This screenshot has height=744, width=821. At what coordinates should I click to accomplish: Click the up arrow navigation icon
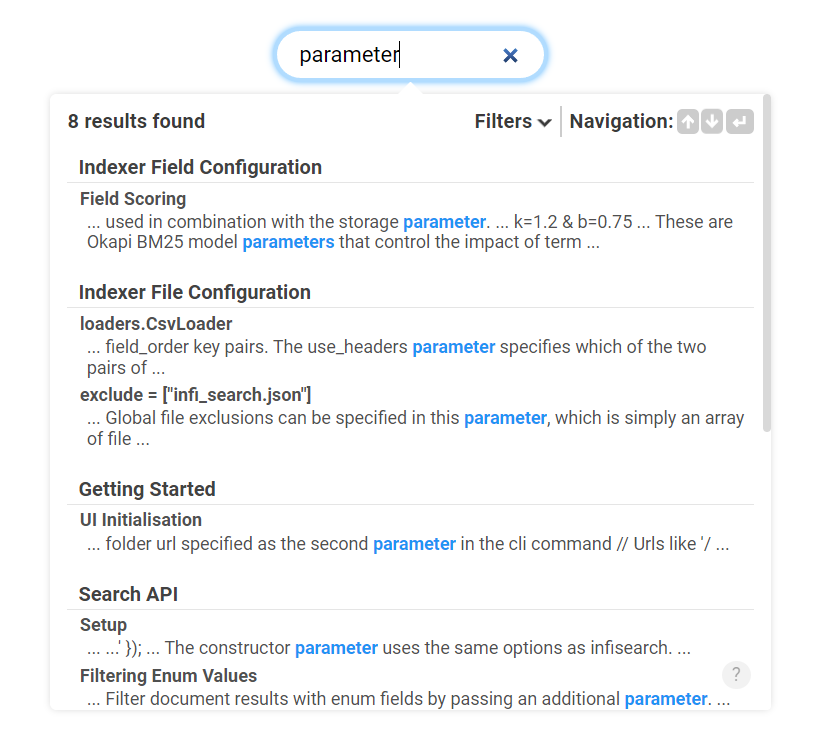687,121
